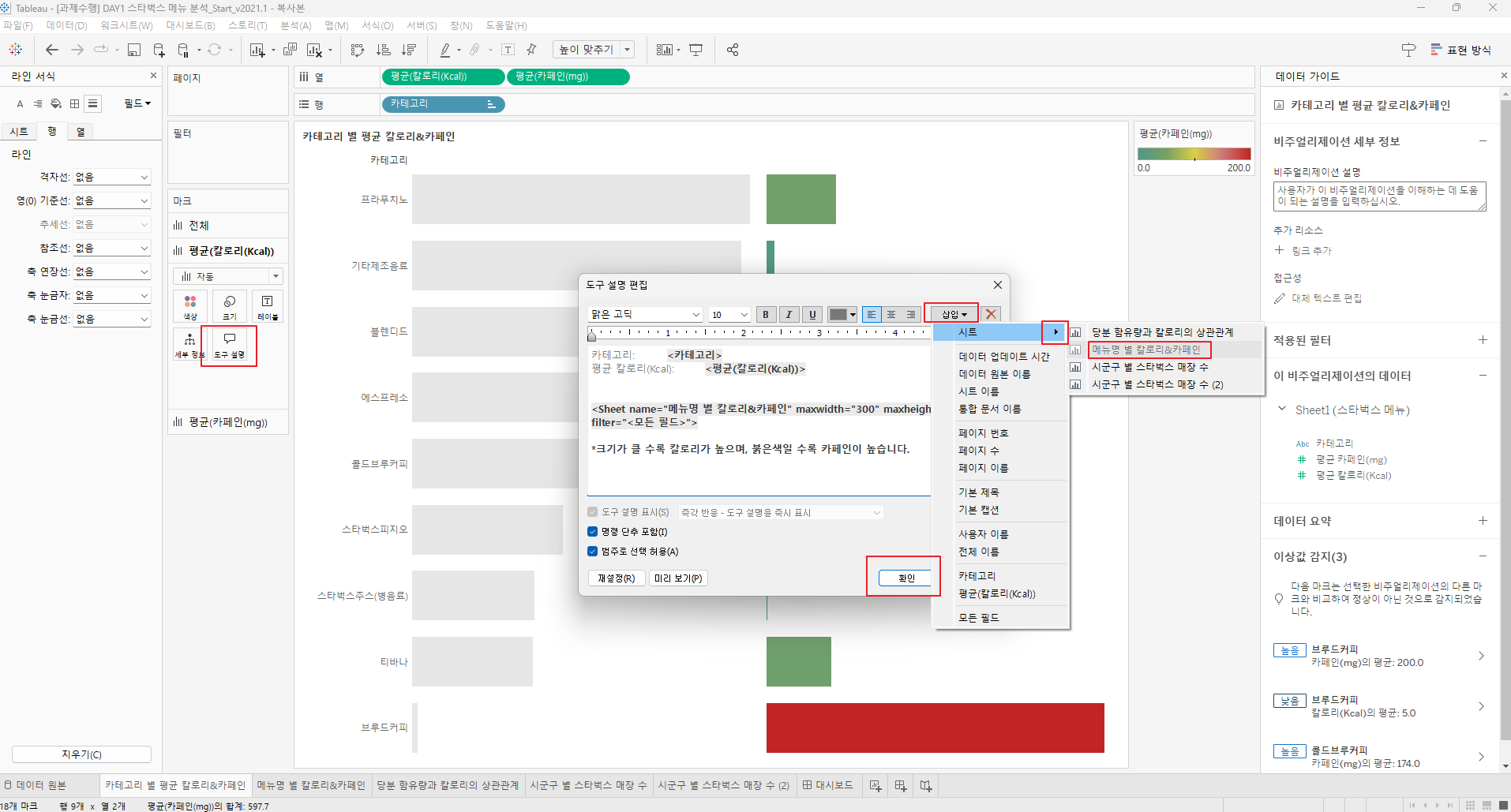Clear the sheet using the toolbar icon
The width and height of the screenshot is (1511, 812).
tap(314, 50)
